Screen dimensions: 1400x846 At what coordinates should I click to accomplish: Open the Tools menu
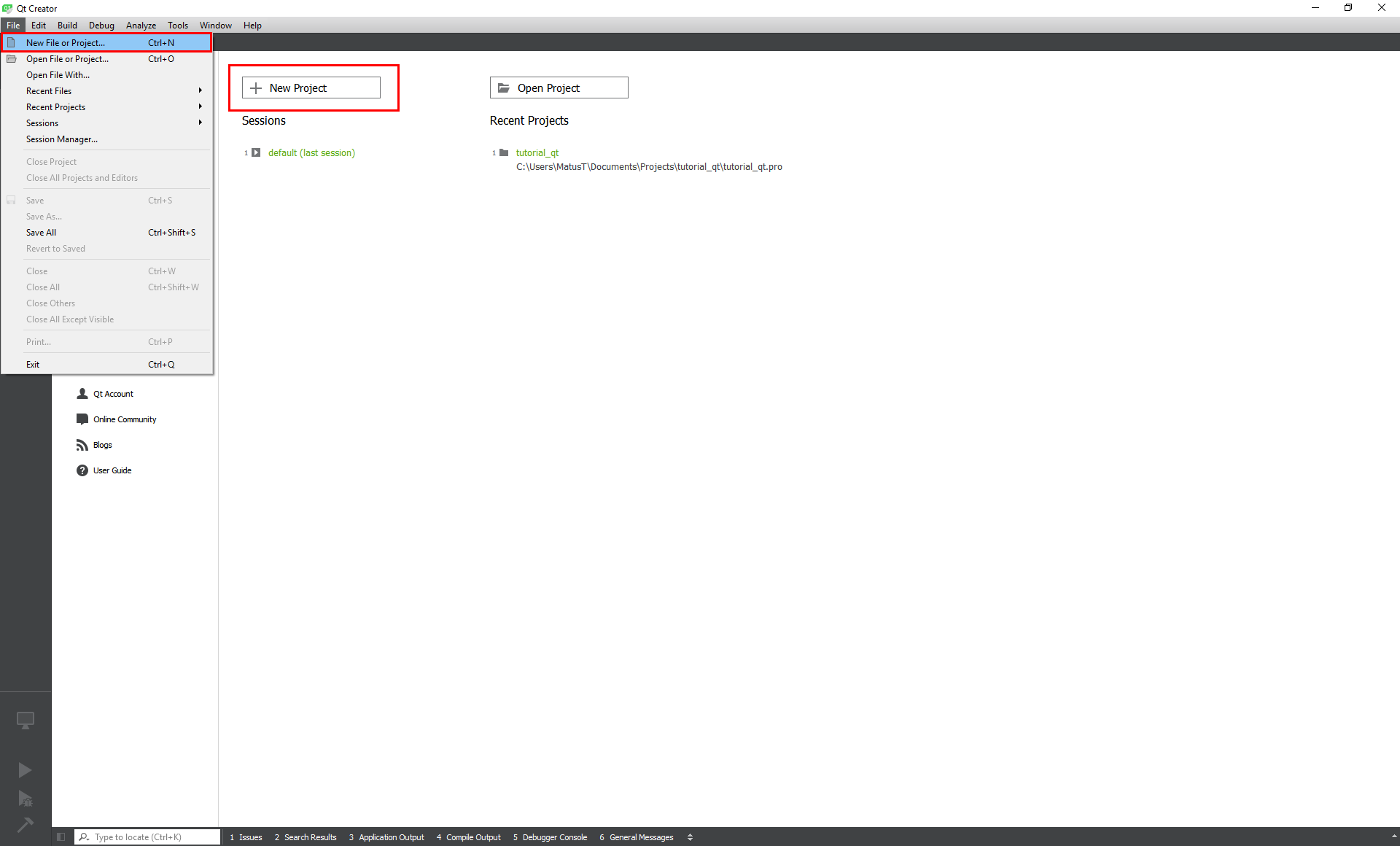(x=178, y=25)
